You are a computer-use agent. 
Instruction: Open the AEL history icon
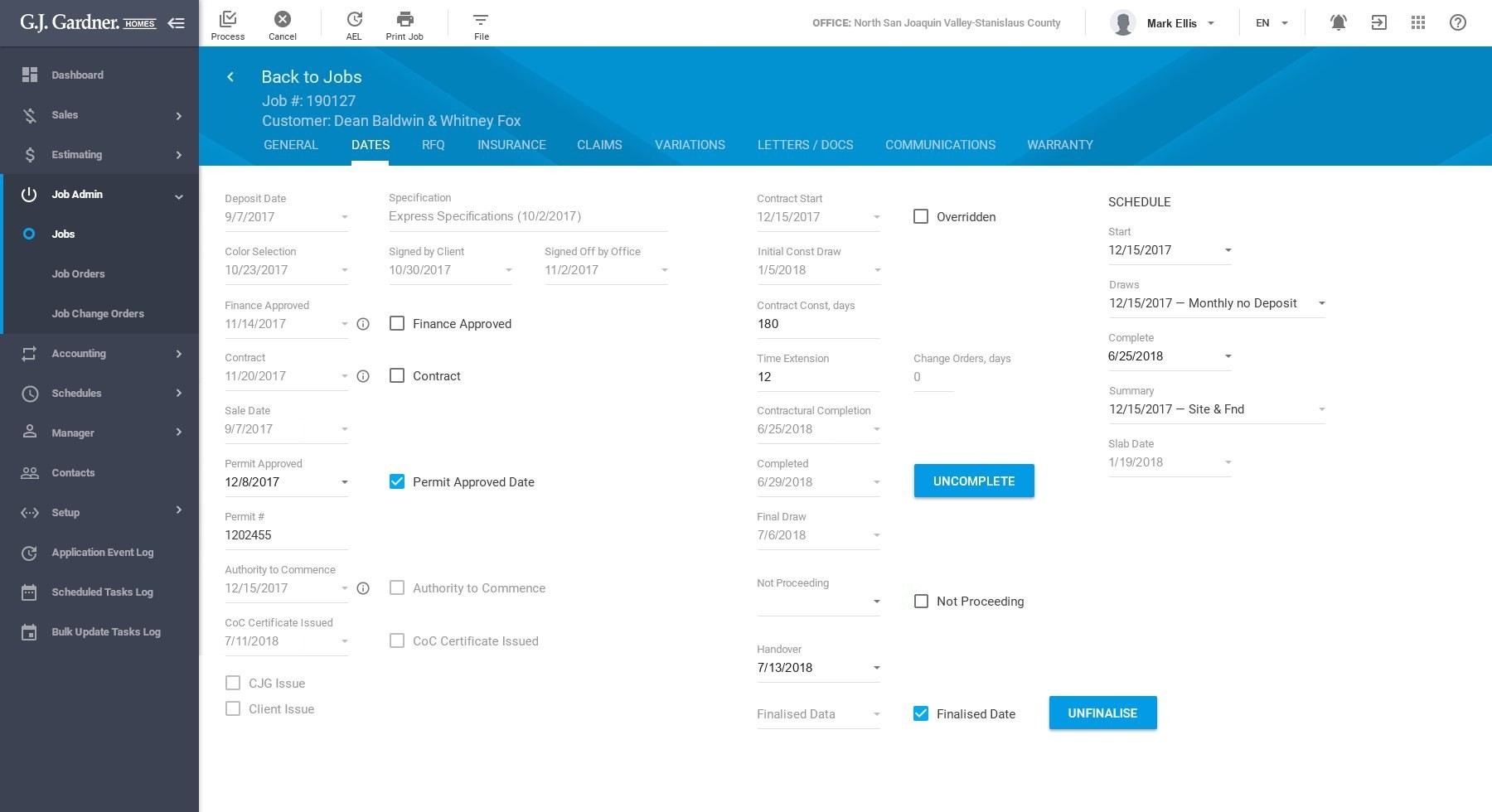[354, 19]
